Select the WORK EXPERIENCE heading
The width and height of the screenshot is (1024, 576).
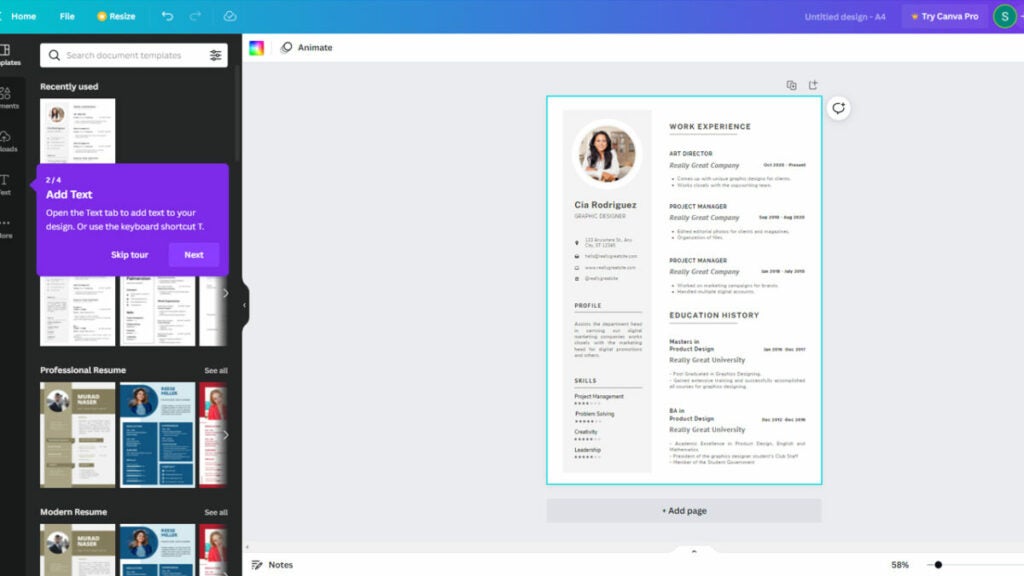pos(710,127)
